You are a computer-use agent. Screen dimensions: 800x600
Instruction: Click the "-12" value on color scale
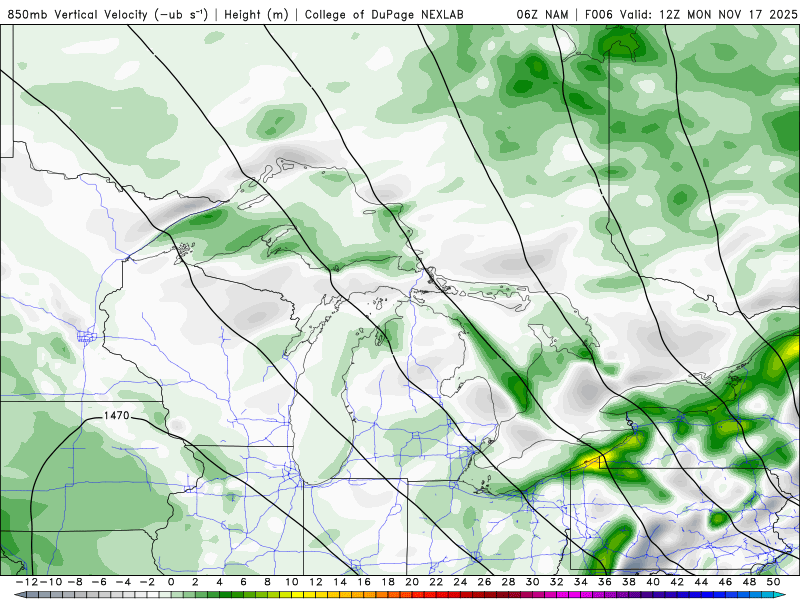[x=27, y=582]
